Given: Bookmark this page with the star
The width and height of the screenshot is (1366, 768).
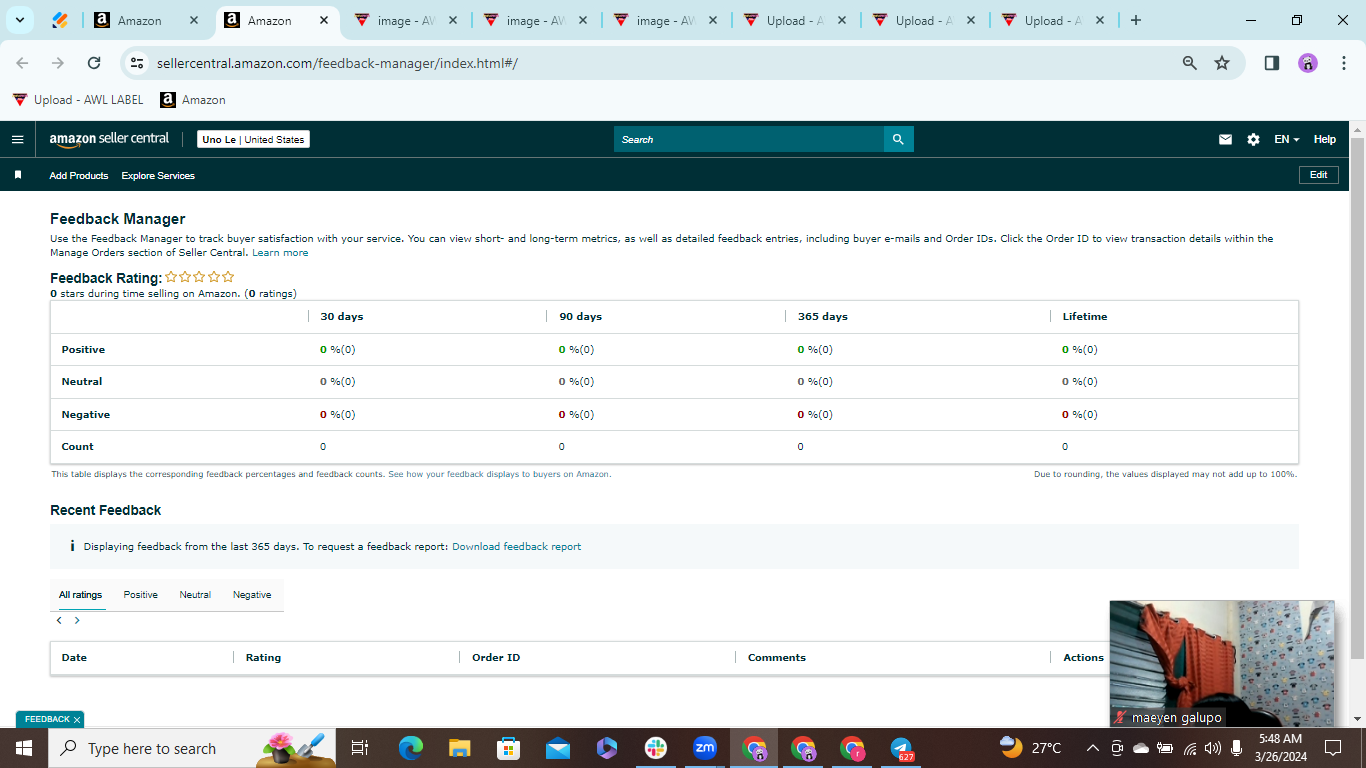Looking at the screenshot, I should click(x=1222, y=63).
